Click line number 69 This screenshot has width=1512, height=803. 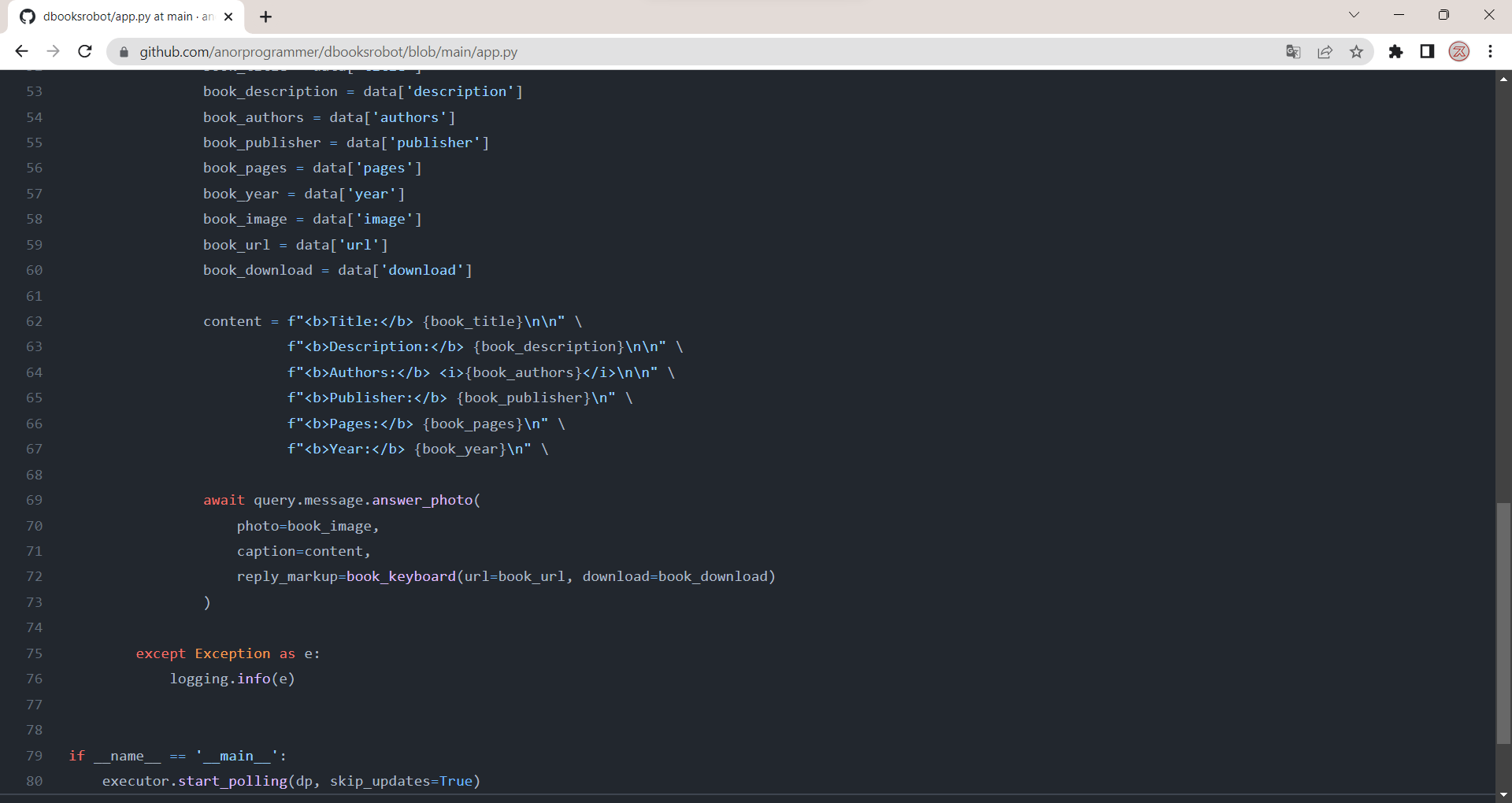34,500
